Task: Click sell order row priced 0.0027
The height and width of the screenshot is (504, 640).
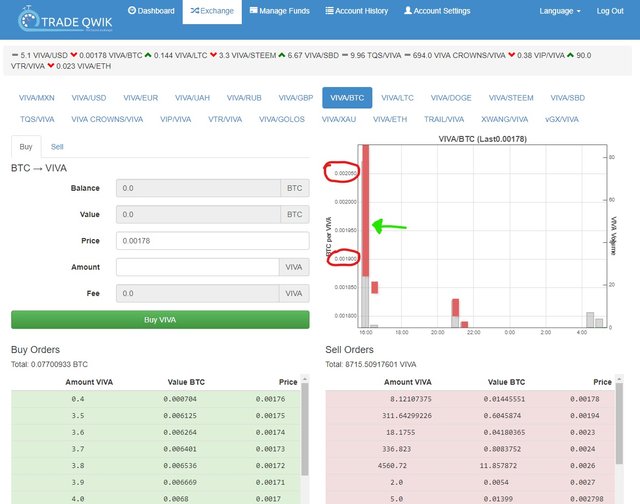Action: (470, 482)
